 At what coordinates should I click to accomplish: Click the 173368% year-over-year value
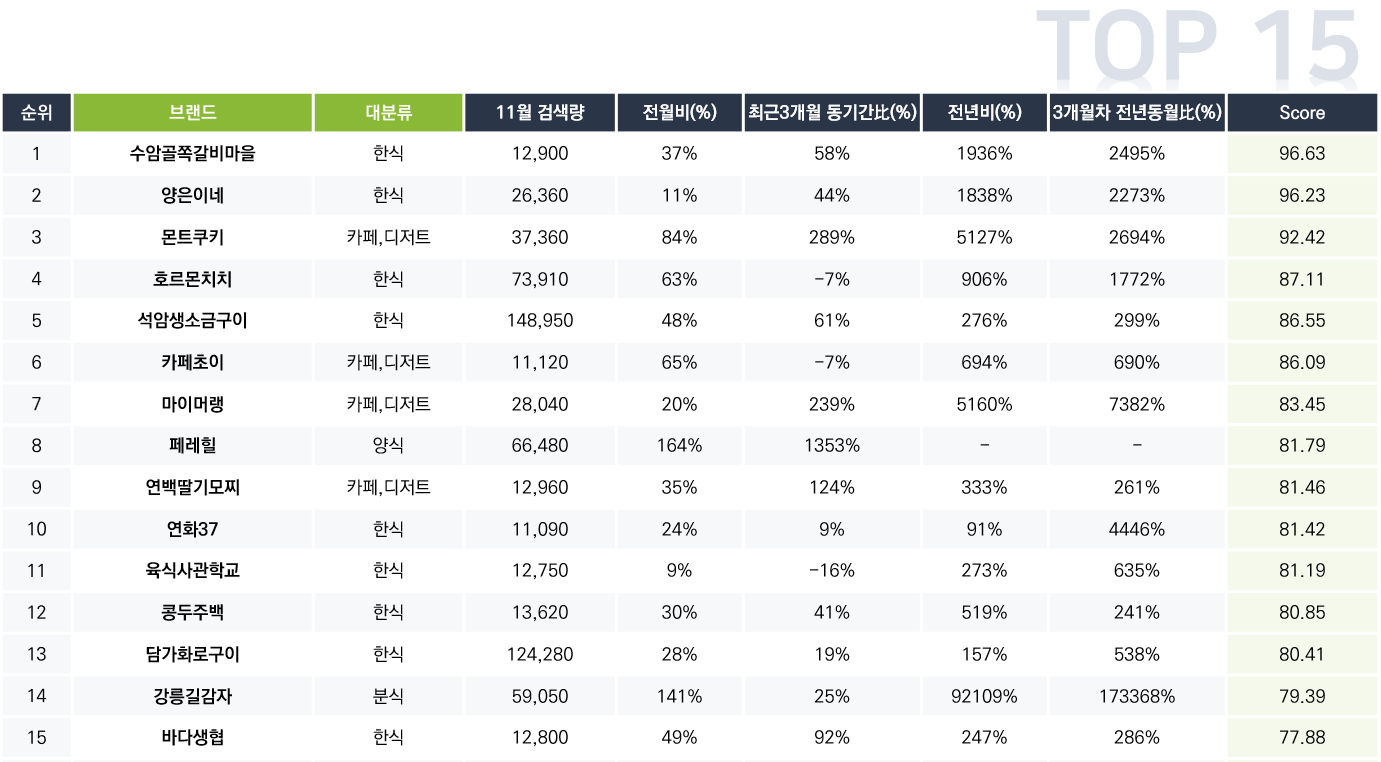click(1137, 696)
